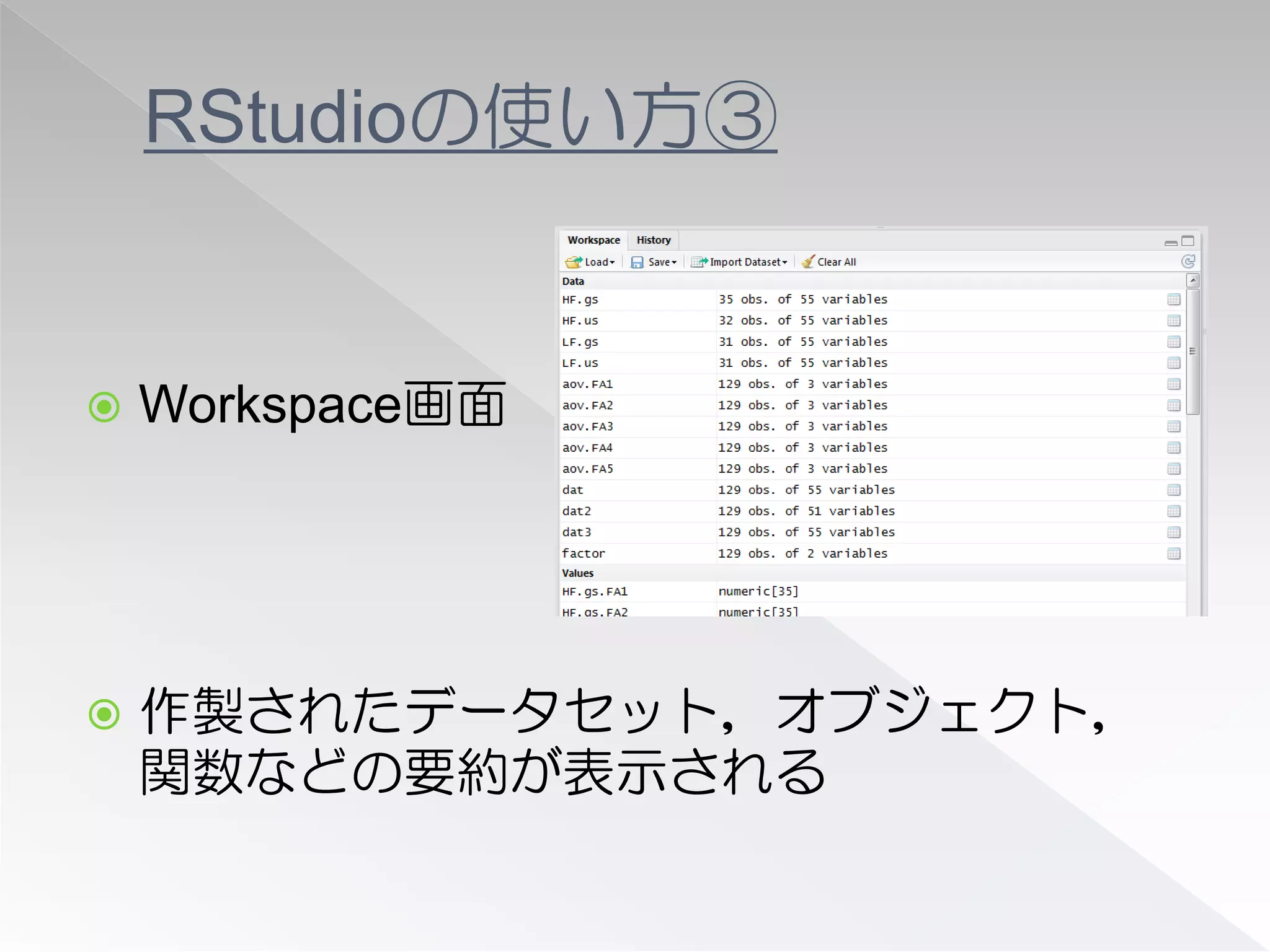Click the folder icon on Load
Screen dimensions: 1270x952
point(574,262)
